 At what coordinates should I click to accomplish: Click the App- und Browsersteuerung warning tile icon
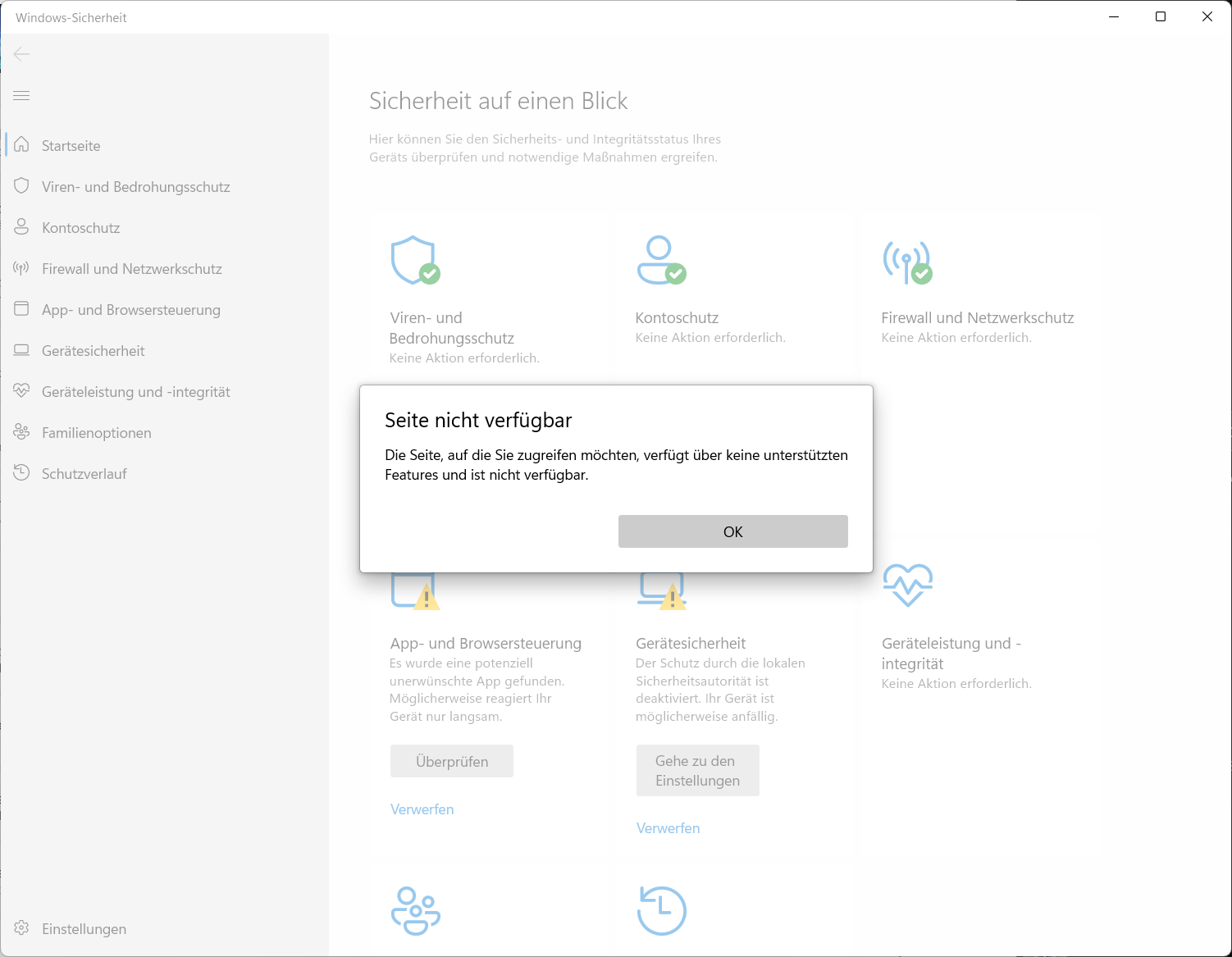[x=415, y=592]
